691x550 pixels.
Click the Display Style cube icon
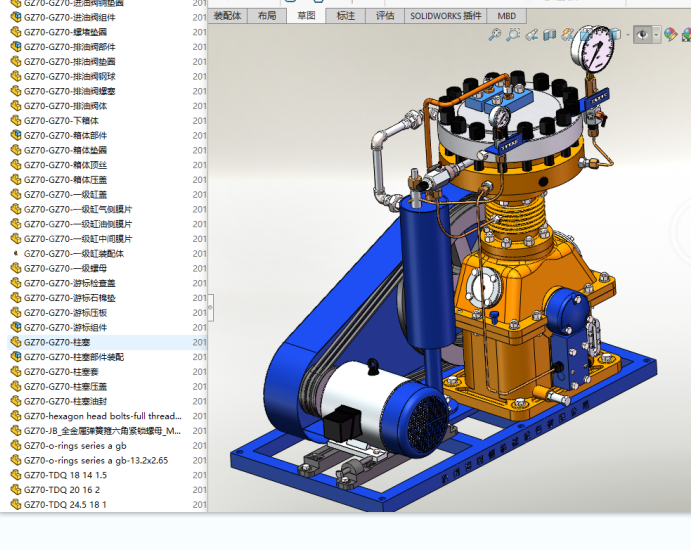tap(615, 34)
